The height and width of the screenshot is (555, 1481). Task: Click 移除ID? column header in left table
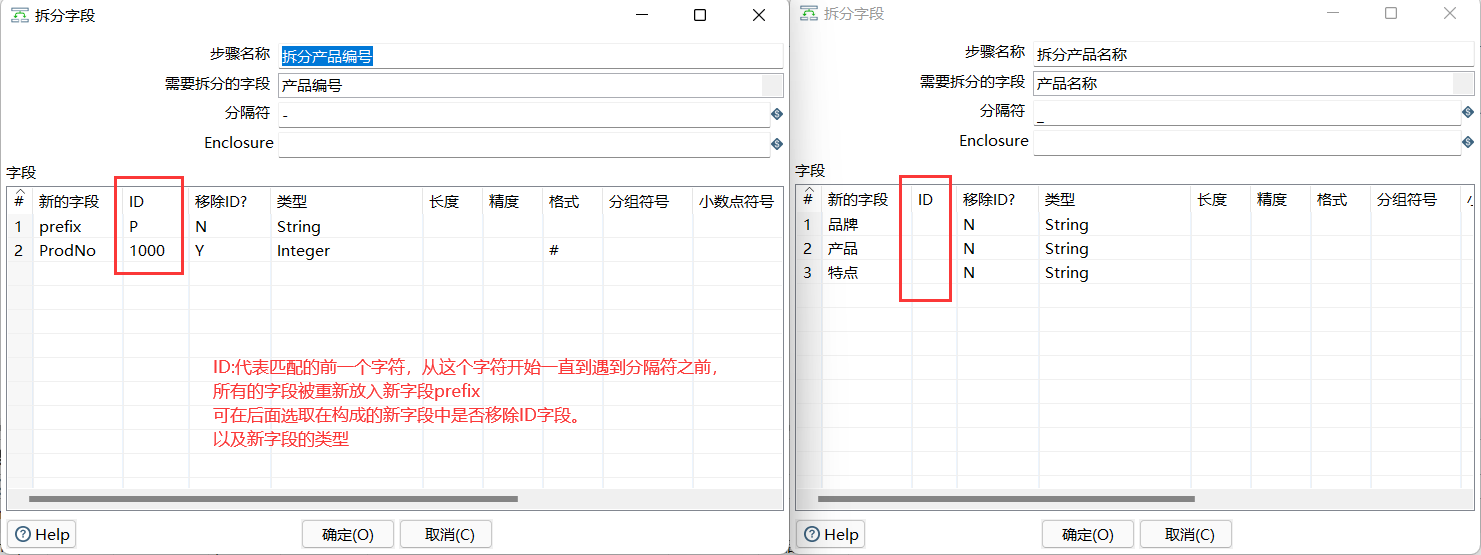click(x=230, y=201)
